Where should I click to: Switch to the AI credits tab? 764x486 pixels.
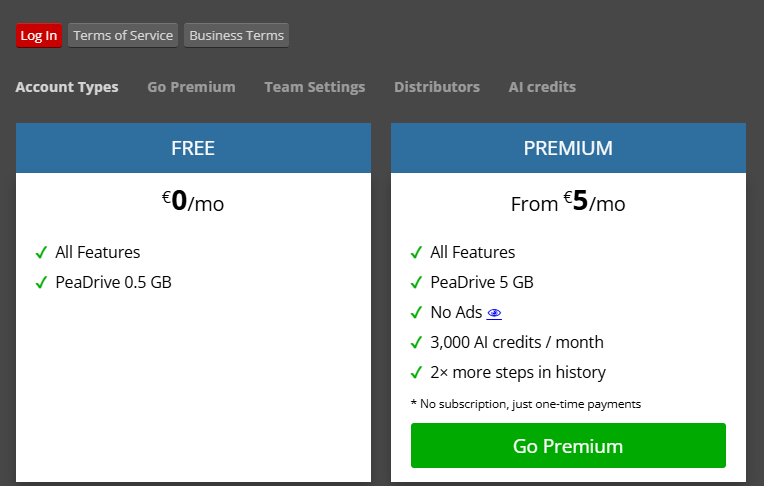542,87
